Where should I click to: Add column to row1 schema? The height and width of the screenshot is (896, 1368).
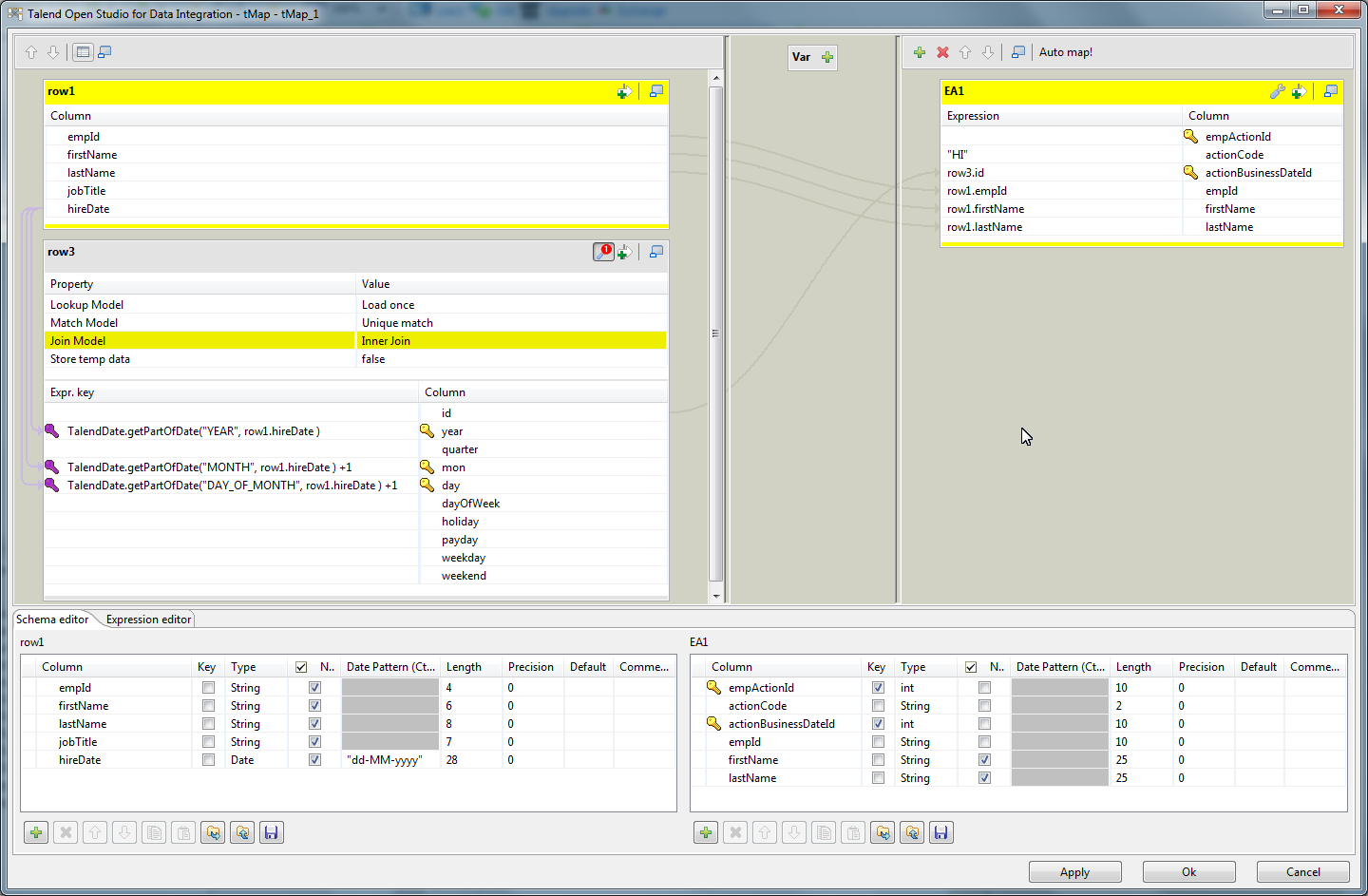point(36,832)
